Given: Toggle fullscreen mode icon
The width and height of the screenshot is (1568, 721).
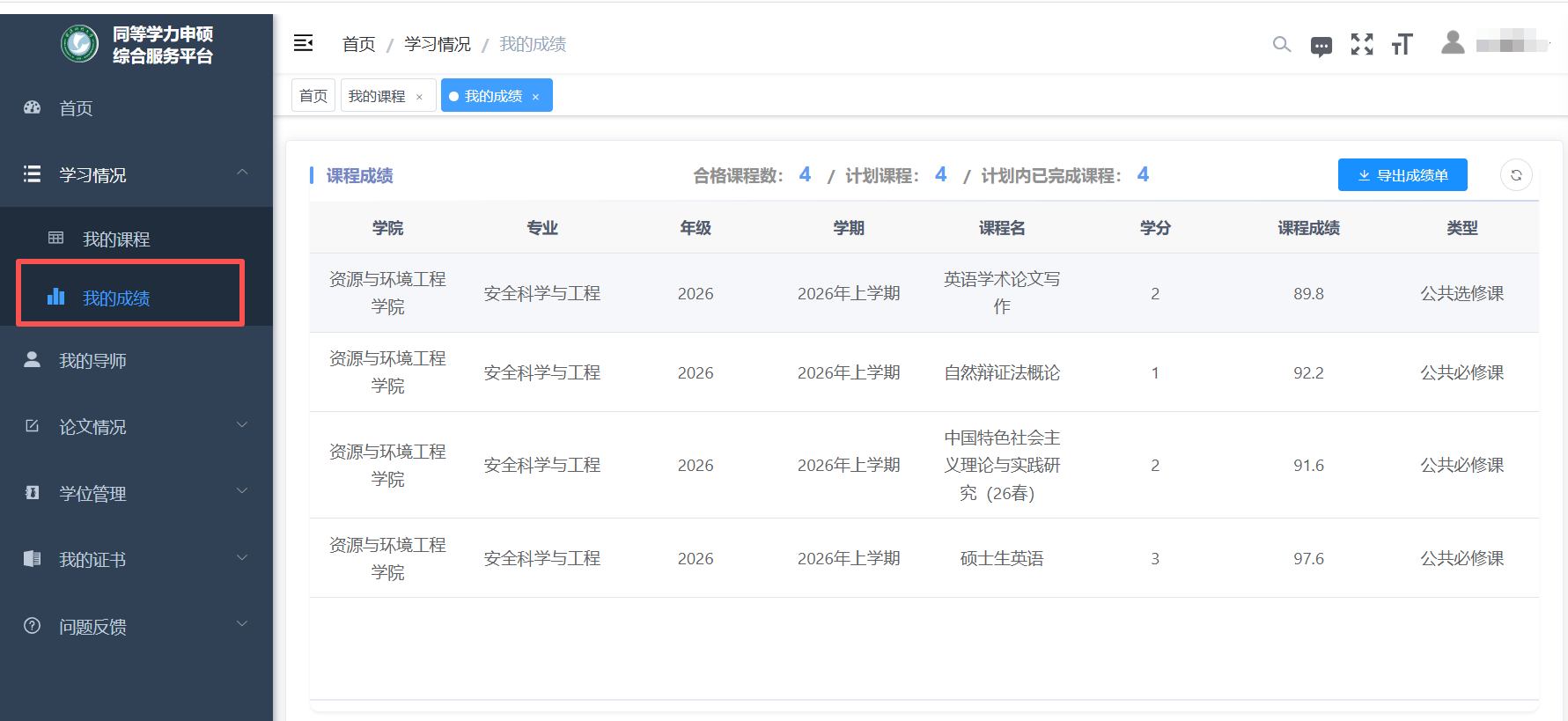Looking at the screenshot, I should (x=1362, y=44).
